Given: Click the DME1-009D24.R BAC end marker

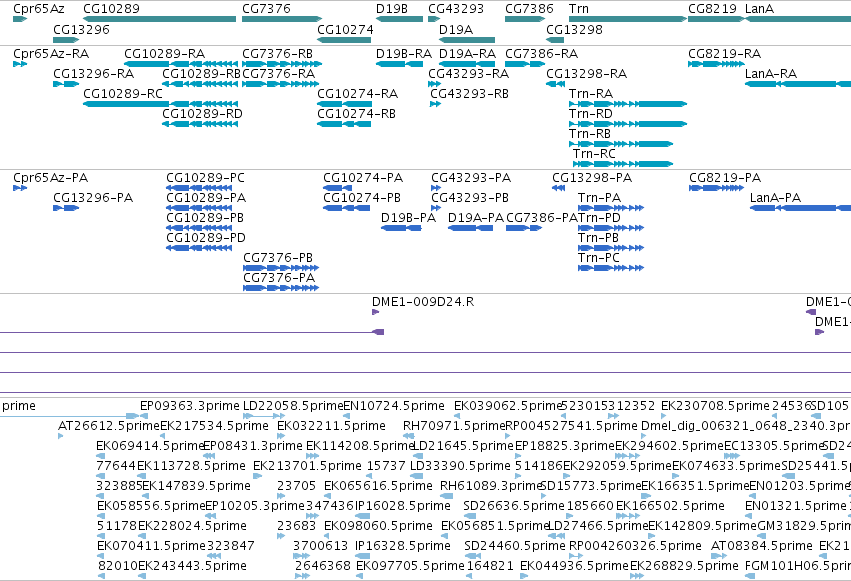Looking at the screenshot, I should (376, 312).
